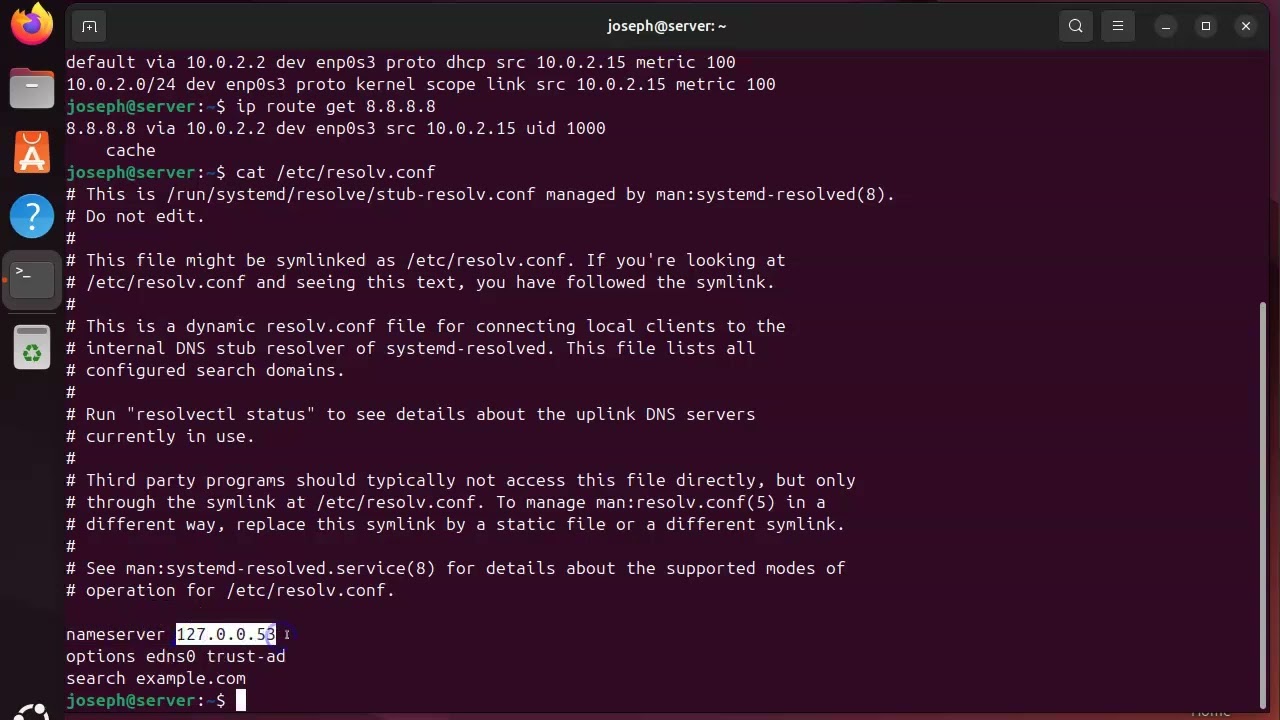
Task: Open the Trash from the dock
Action: [x=32, y=348]
